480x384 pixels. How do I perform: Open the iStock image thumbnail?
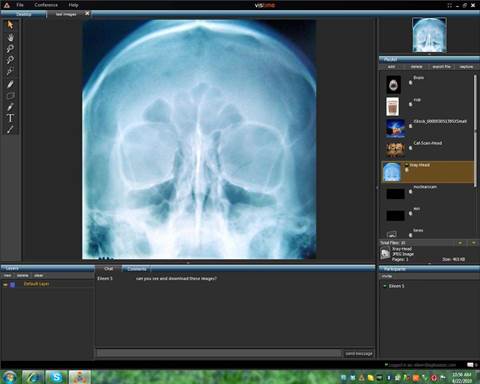pos(395,128)
